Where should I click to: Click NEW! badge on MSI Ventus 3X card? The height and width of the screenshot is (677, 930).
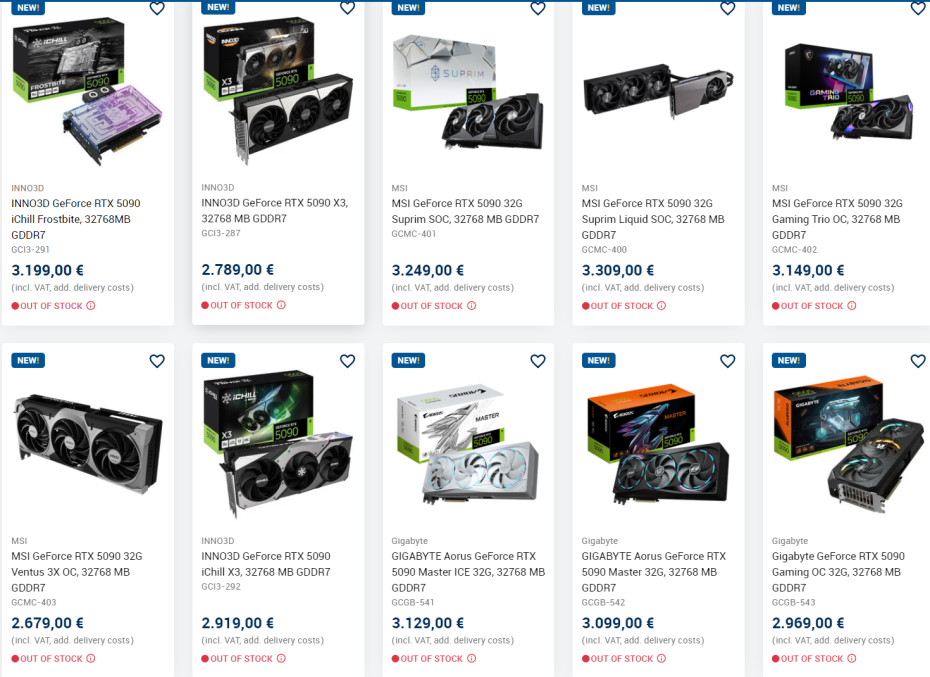point(28,360)
